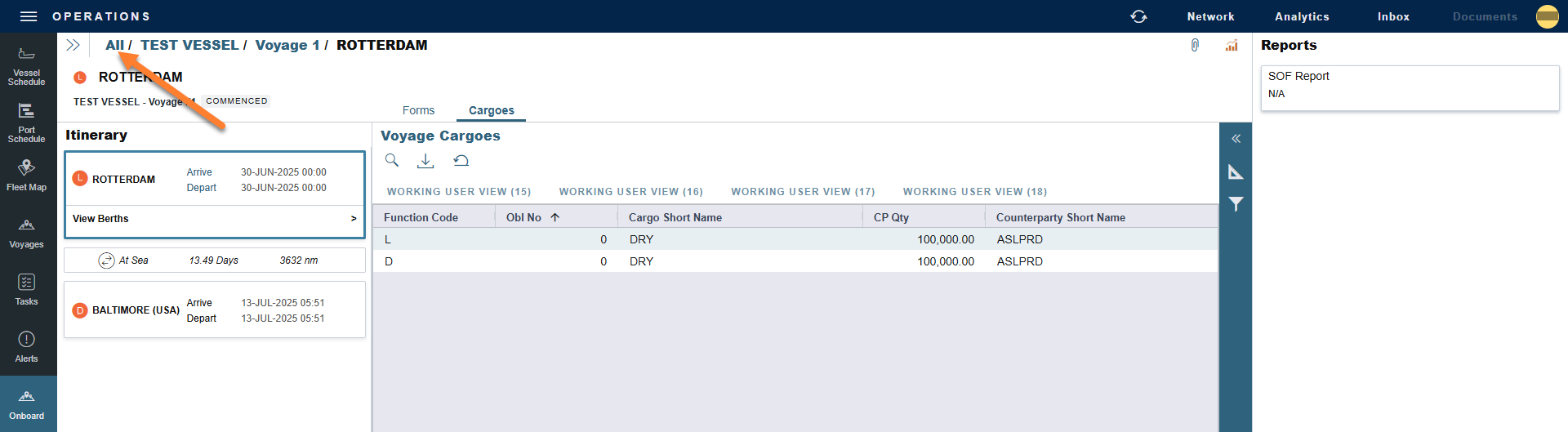Select Working User View (17)
This screenshot has height=432, width=1568.
pyautogui.click(x=803, y=192)
